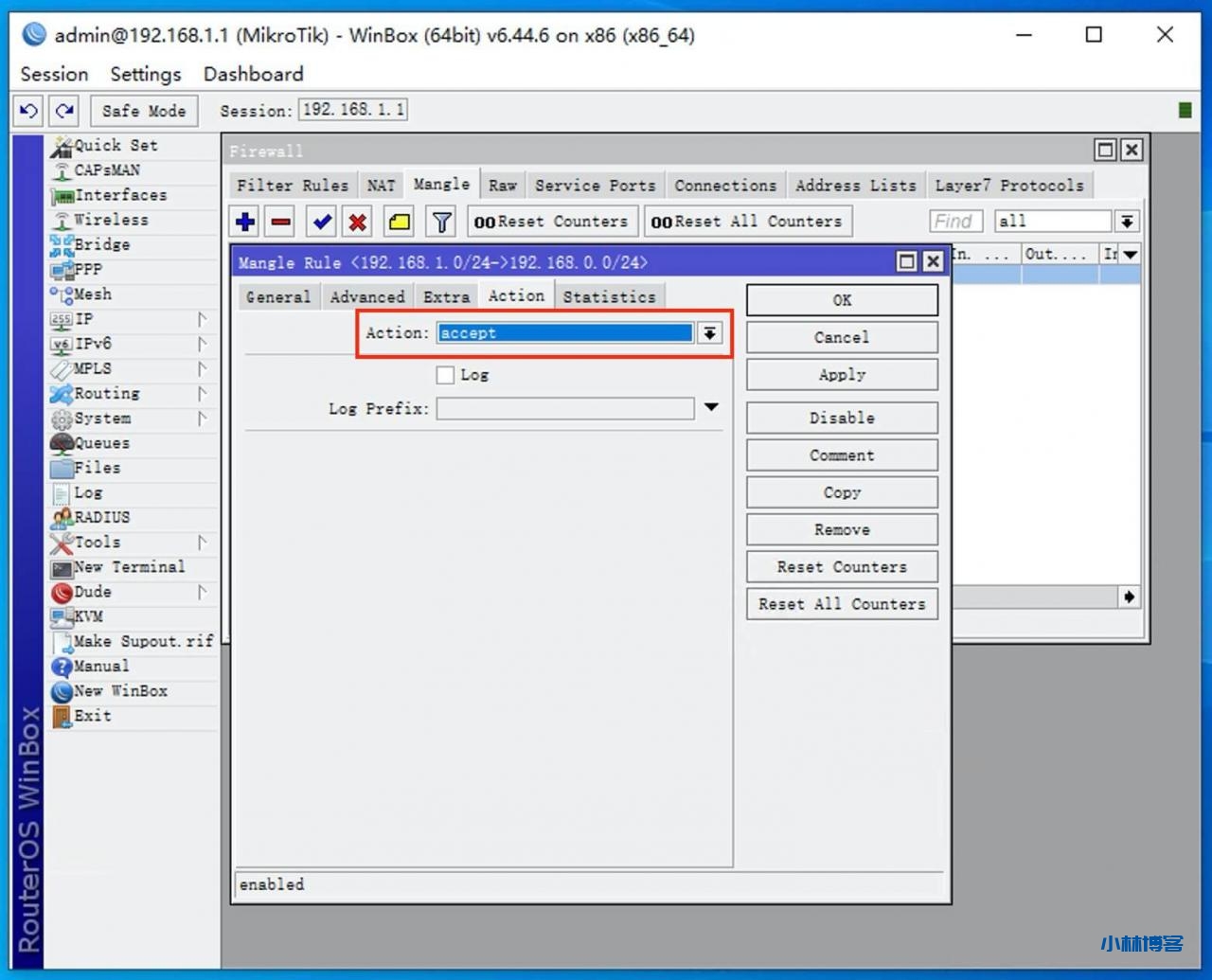Enable the Log checkbox

tap(445, 375)
